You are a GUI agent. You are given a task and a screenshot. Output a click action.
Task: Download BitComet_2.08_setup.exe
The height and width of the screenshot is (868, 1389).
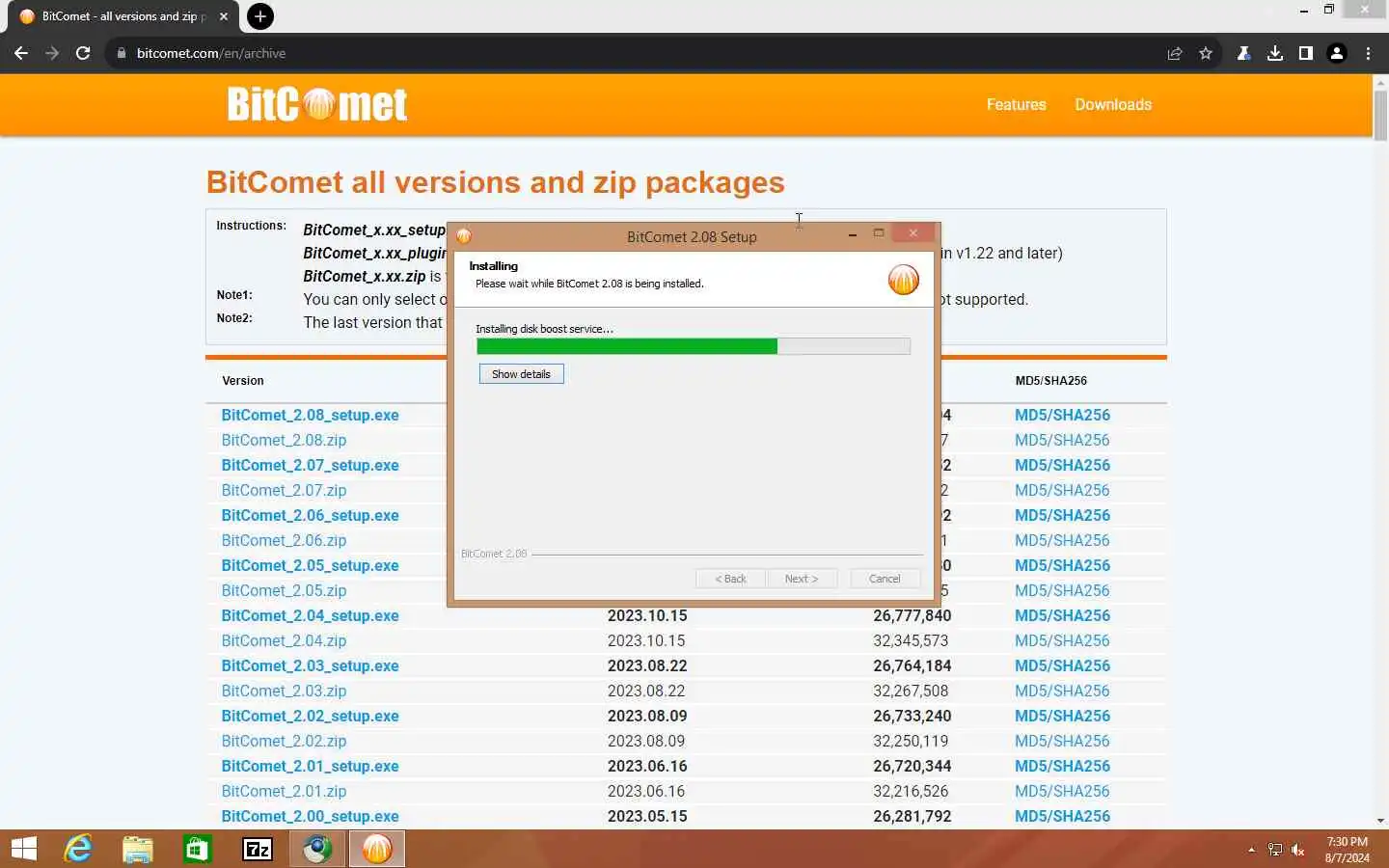(310, 415)
